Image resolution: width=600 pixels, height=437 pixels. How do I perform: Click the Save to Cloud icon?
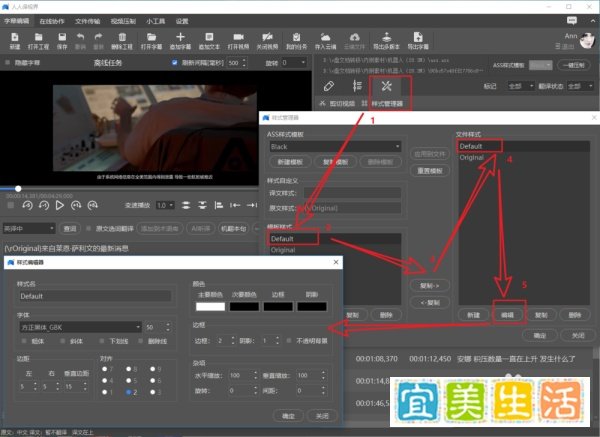pyautogui.click(x=325, y=37)
